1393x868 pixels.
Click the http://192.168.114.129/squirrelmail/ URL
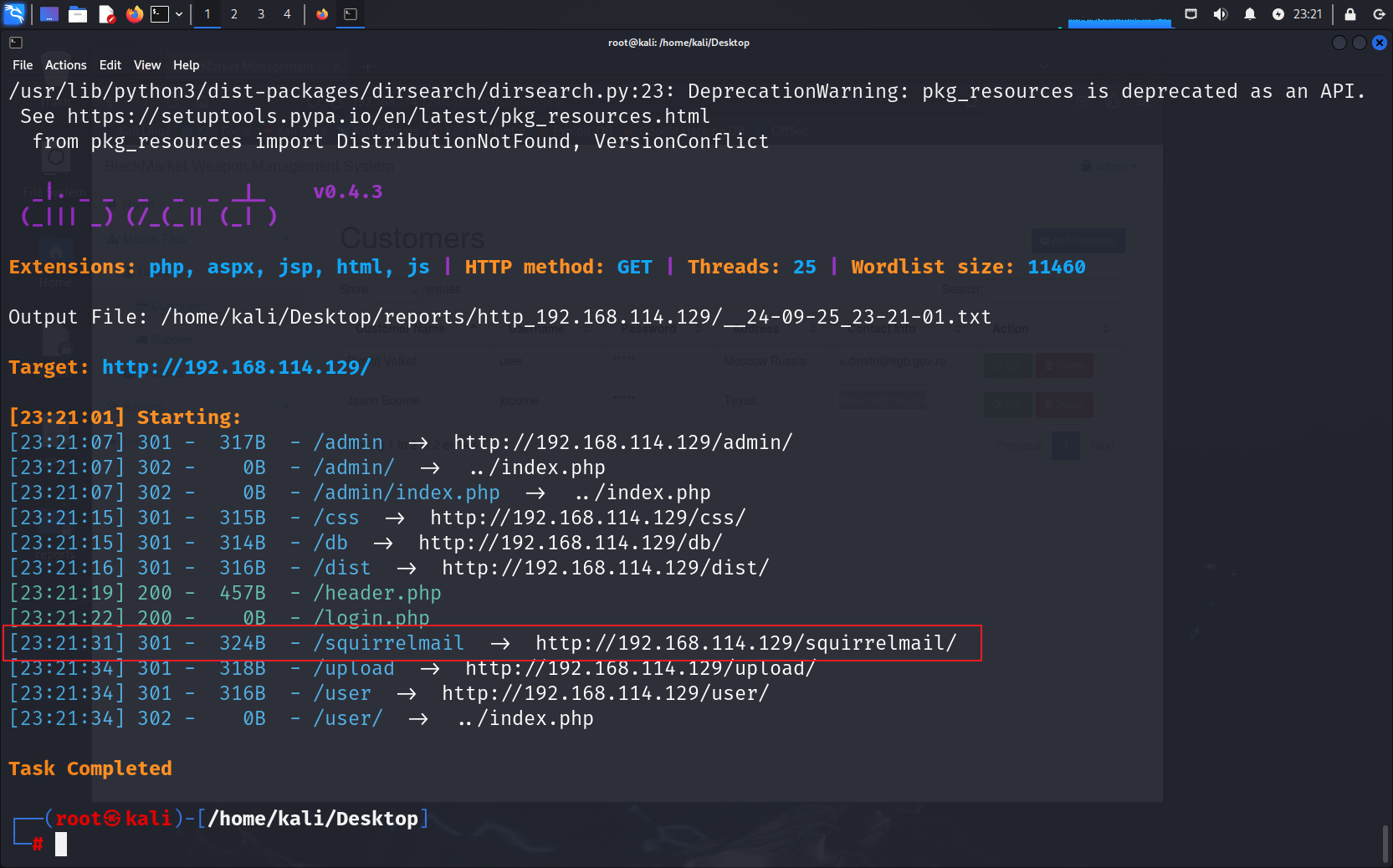(746, 643)
